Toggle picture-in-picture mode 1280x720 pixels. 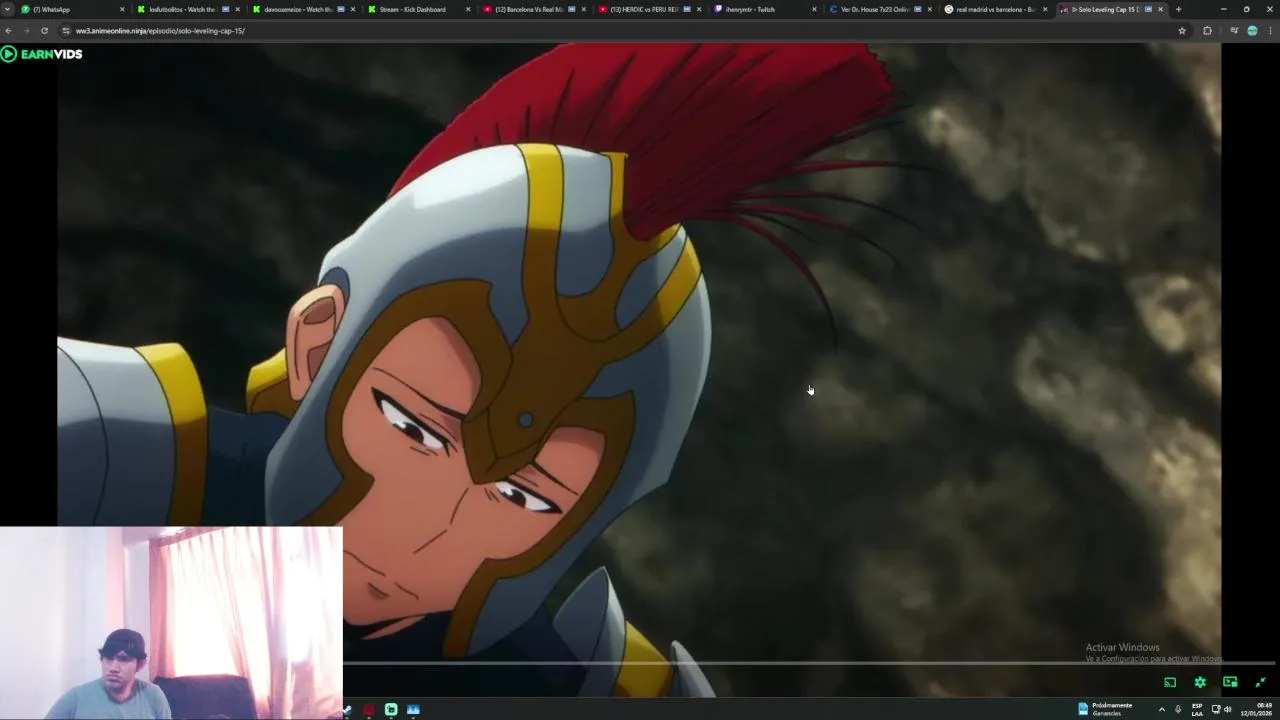[1230, 682]
